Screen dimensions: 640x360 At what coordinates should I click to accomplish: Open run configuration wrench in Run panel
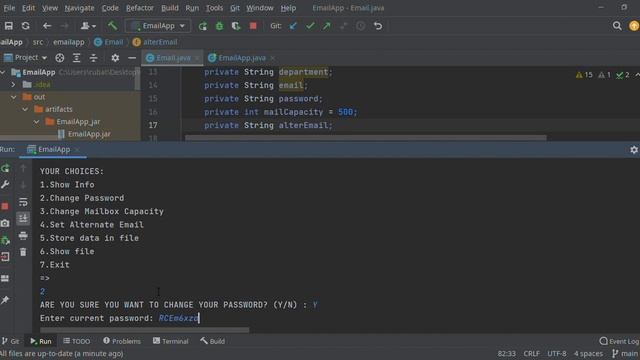pyautogui.click(x=5, y=184)
